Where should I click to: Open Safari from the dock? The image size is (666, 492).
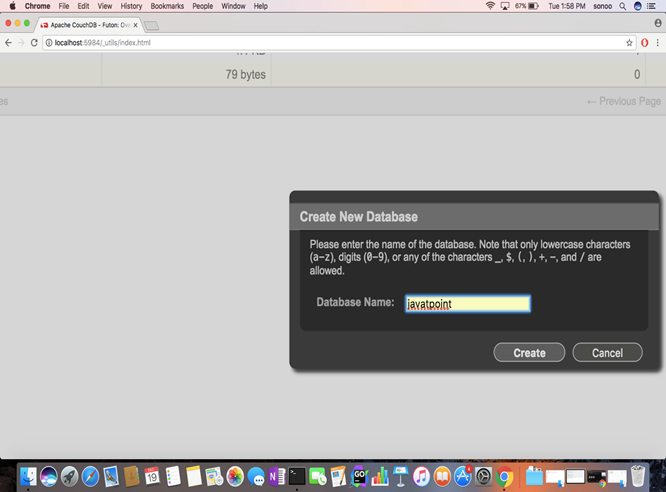tap(90, 476)
